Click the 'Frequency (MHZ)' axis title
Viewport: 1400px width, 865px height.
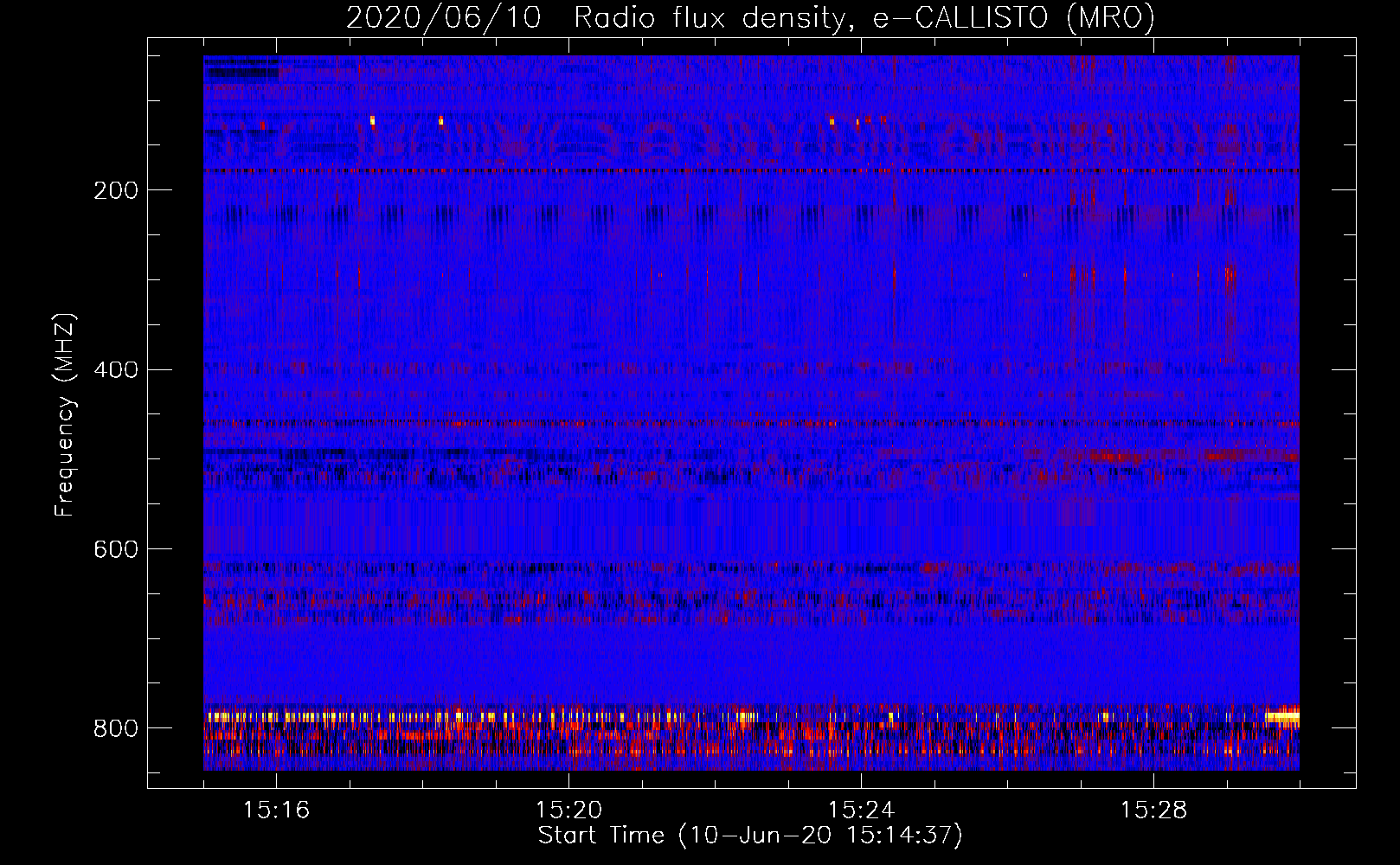(65, 415)
